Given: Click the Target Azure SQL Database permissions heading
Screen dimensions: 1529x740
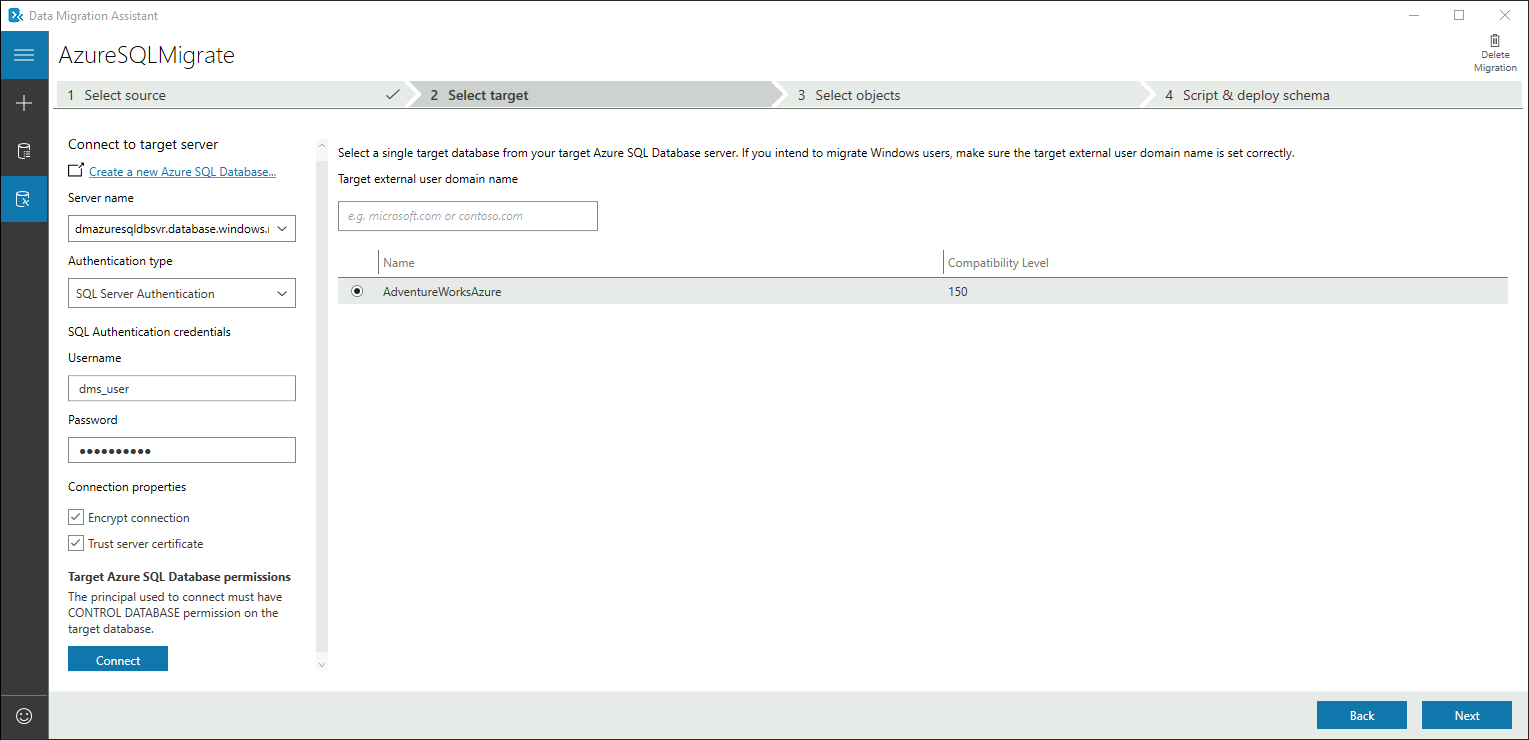Looking at the screenshot, I should pos(180,577).
